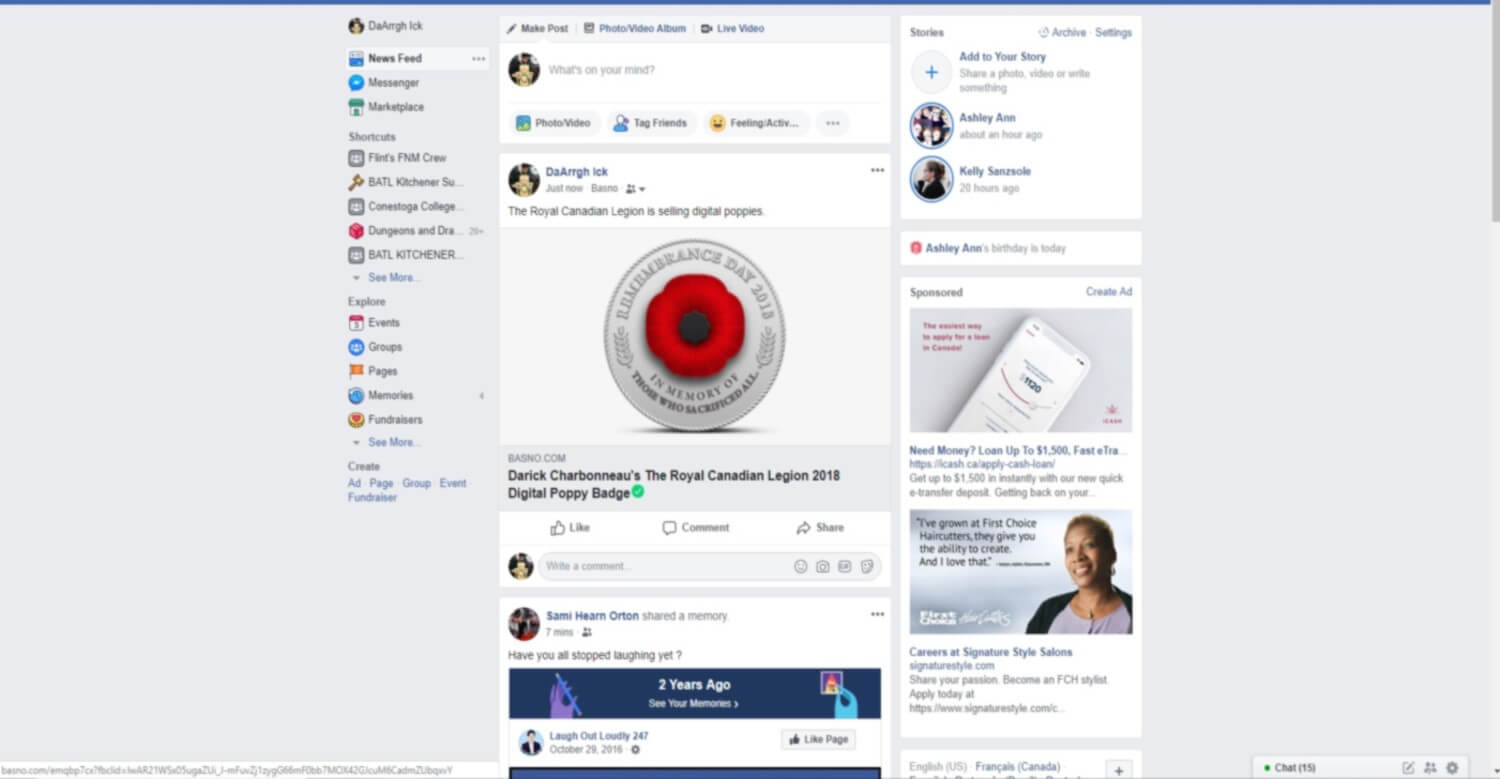Click the Create Ad link in the left sidebar

[x=354, y=483]
